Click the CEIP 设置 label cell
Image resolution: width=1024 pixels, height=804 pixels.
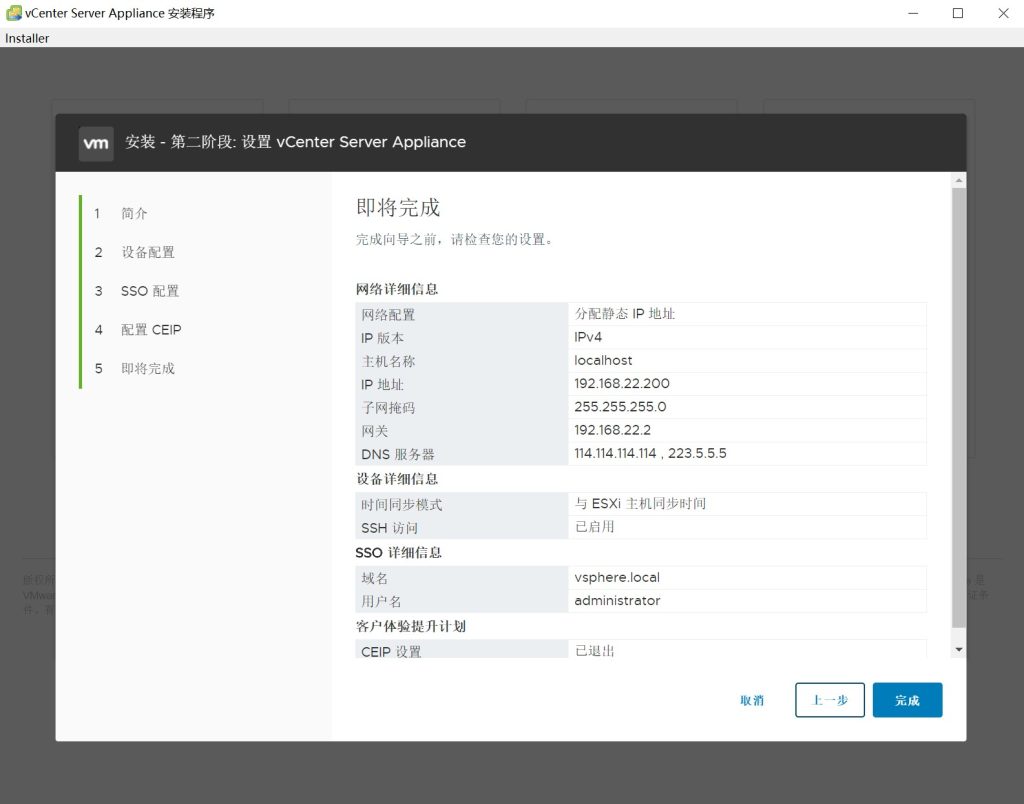click(x=462, y=649)
